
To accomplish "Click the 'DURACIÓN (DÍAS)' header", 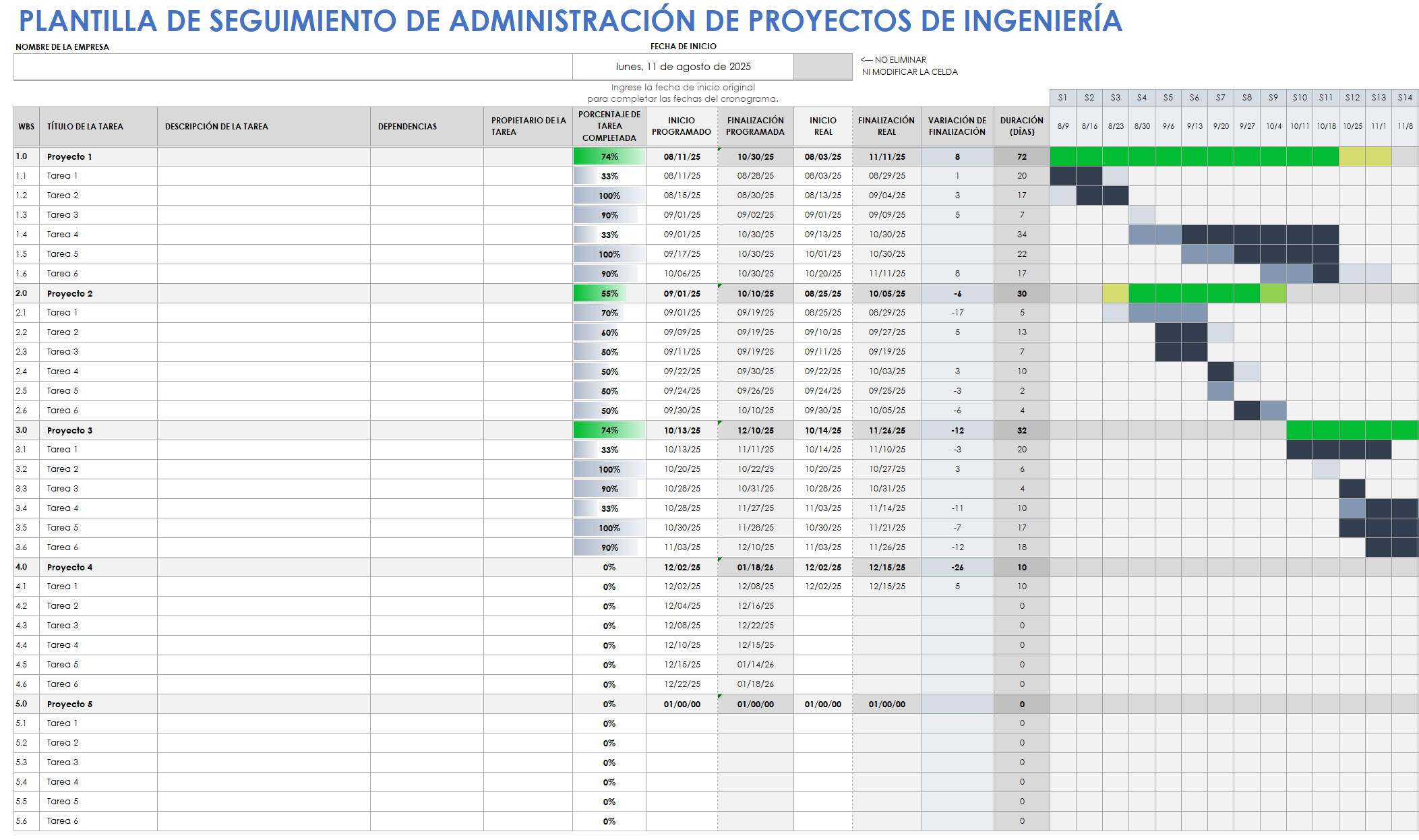I will [x=1022, y=126].
